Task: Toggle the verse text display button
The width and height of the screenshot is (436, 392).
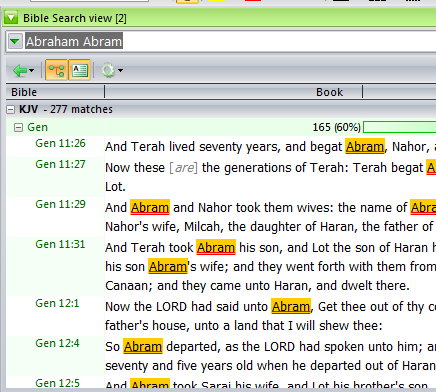Action: coord(79,70)
